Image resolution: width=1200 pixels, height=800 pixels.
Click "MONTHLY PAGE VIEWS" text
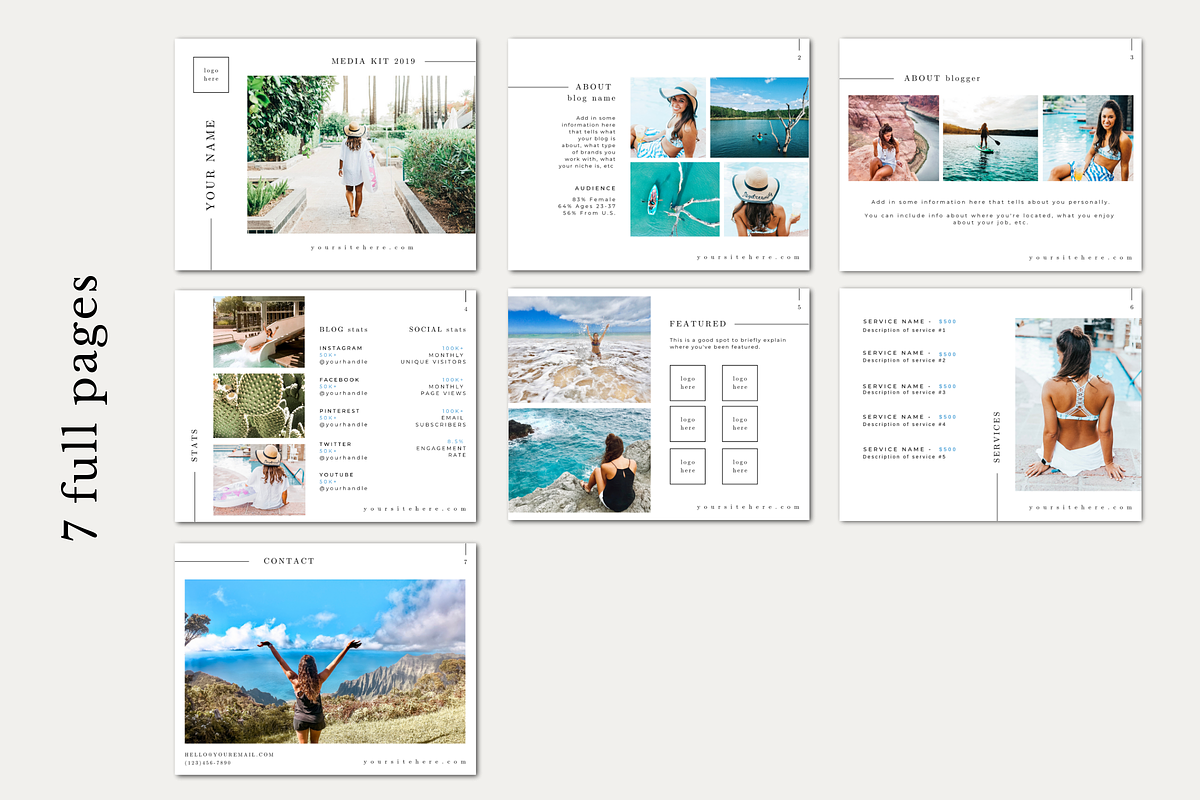click(443, 390)
